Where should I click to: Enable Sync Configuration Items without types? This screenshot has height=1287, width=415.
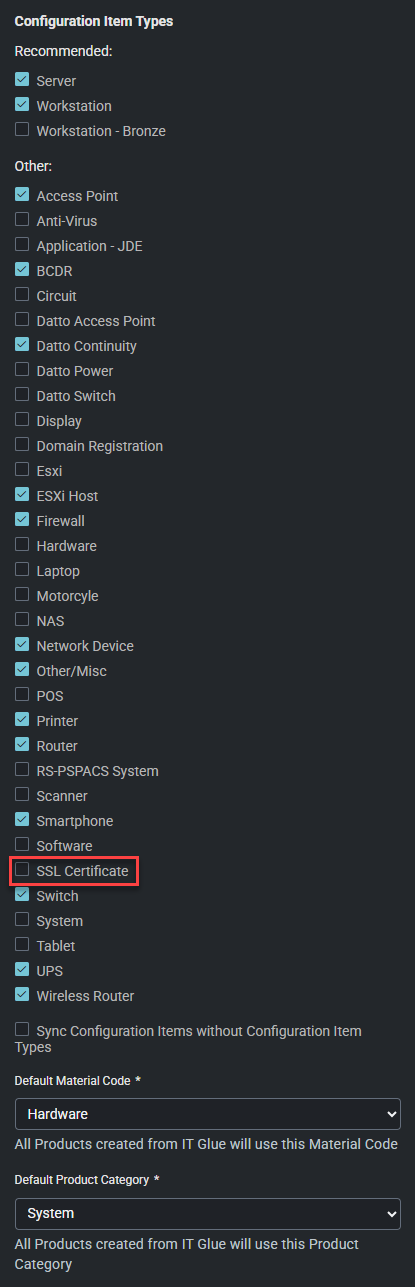pyautogui.click(x=22, y=1029)
